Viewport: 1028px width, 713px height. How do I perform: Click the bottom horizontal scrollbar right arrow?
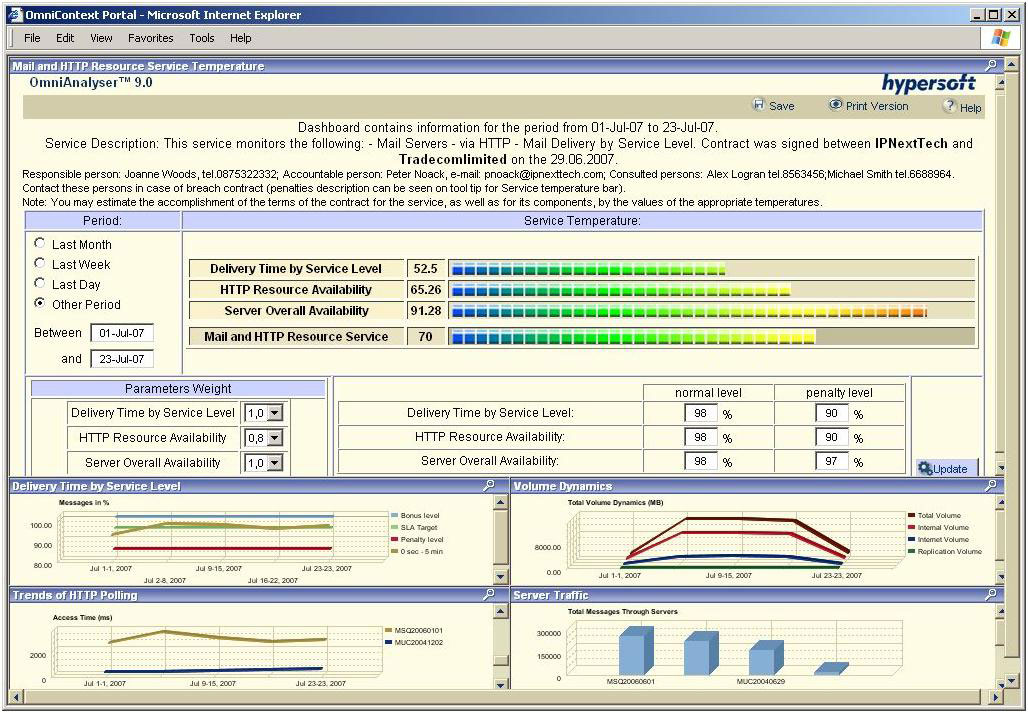996,697
